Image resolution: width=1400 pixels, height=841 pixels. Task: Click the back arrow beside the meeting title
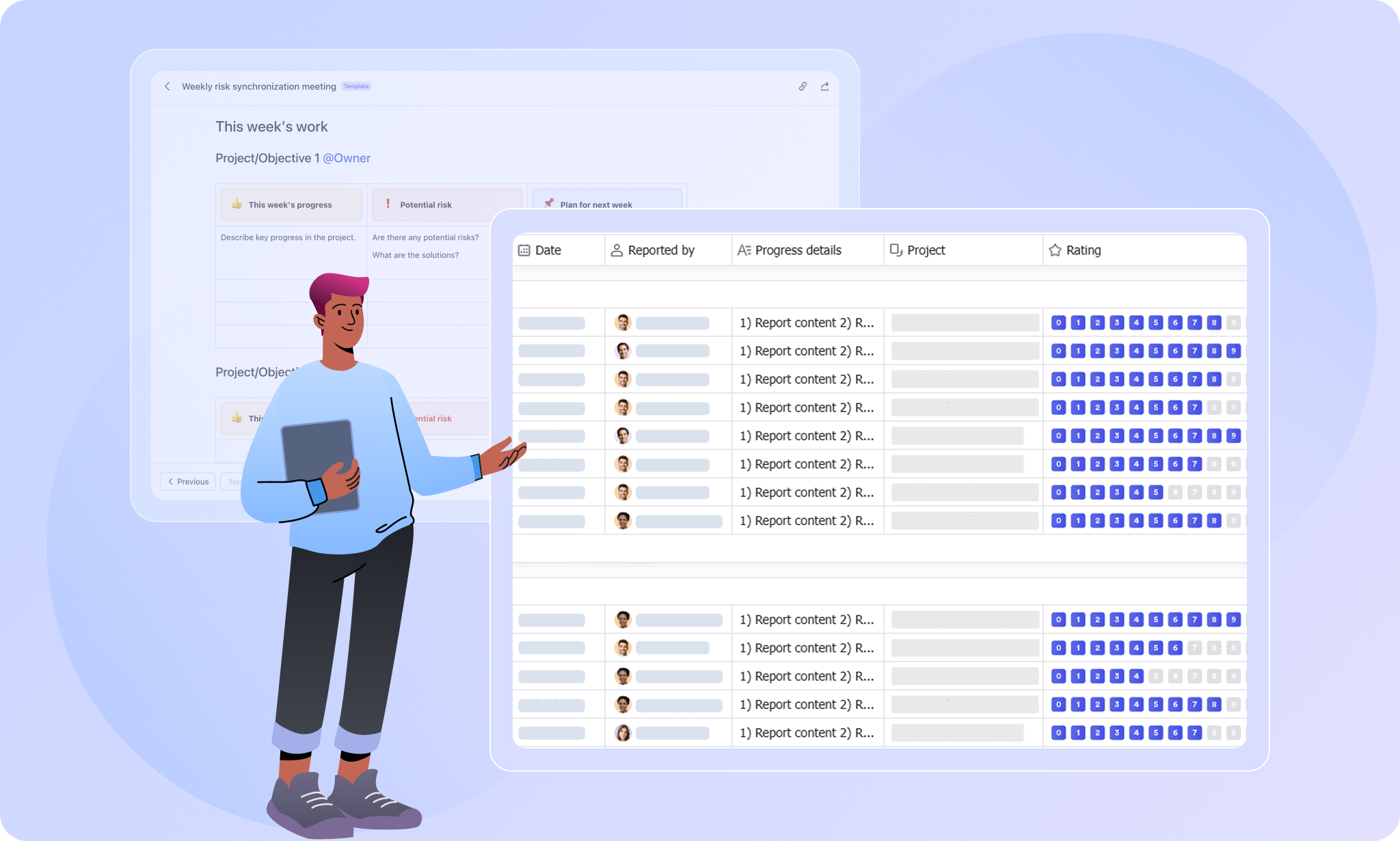(167, 86)
